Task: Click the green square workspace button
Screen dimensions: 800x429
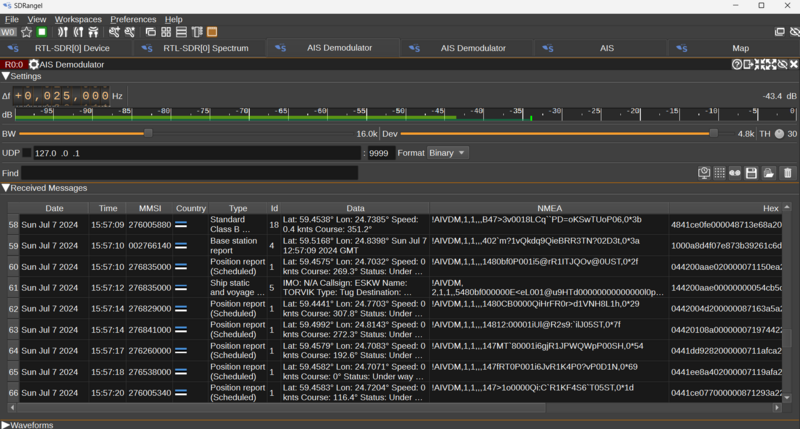Action: pyautogui.click(x=42, y=32)
